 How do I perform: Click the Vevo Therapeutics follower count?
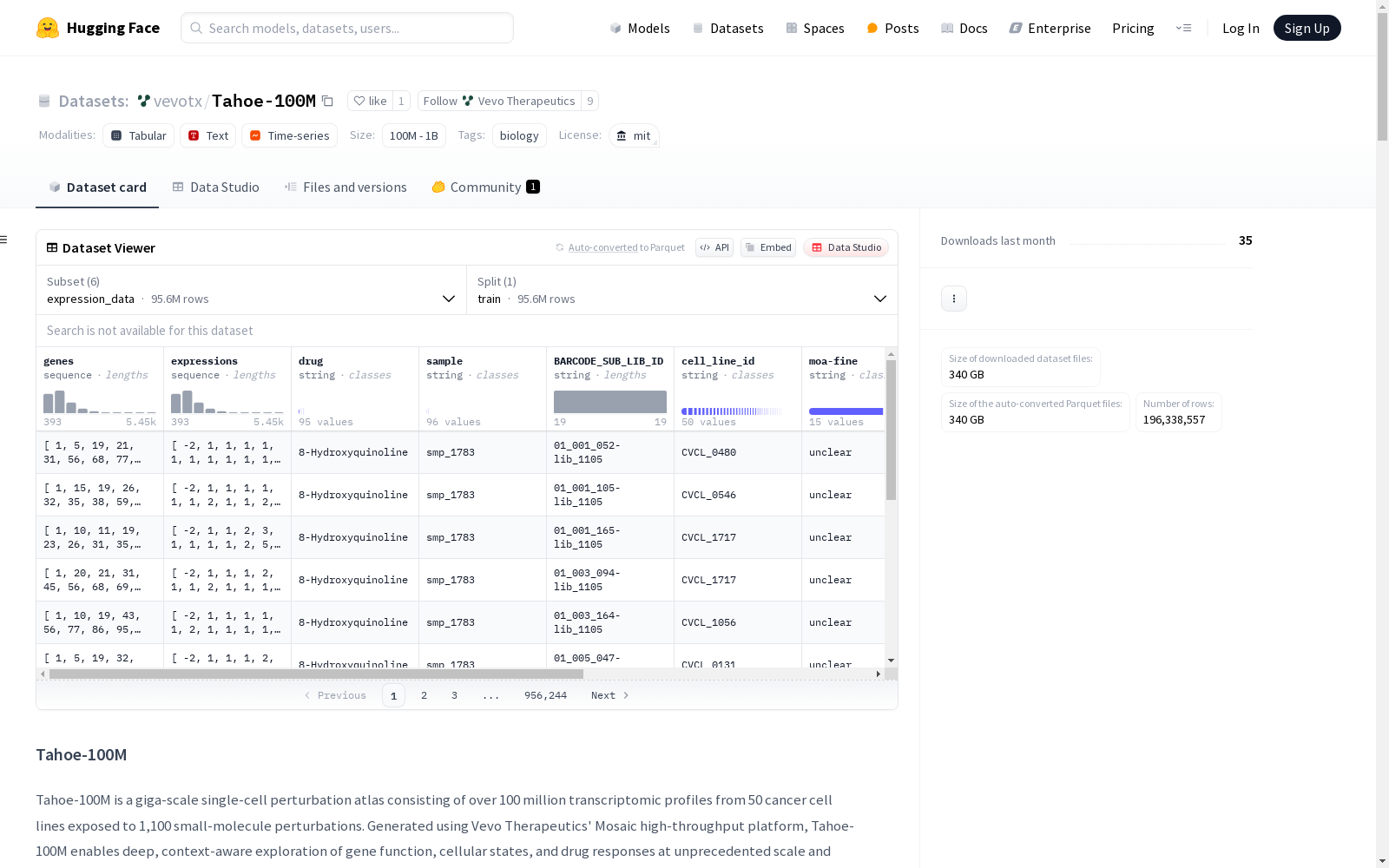click(x=590, y=101)
